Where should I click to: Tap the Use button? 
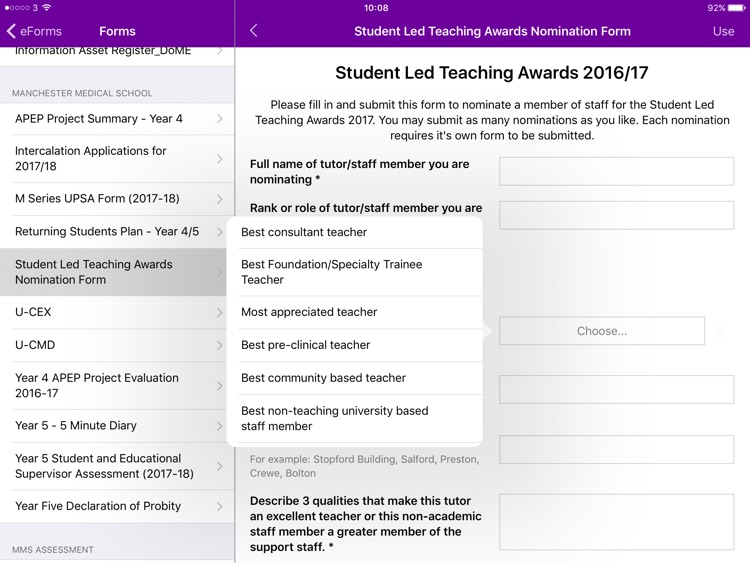[x=723, y=31]
